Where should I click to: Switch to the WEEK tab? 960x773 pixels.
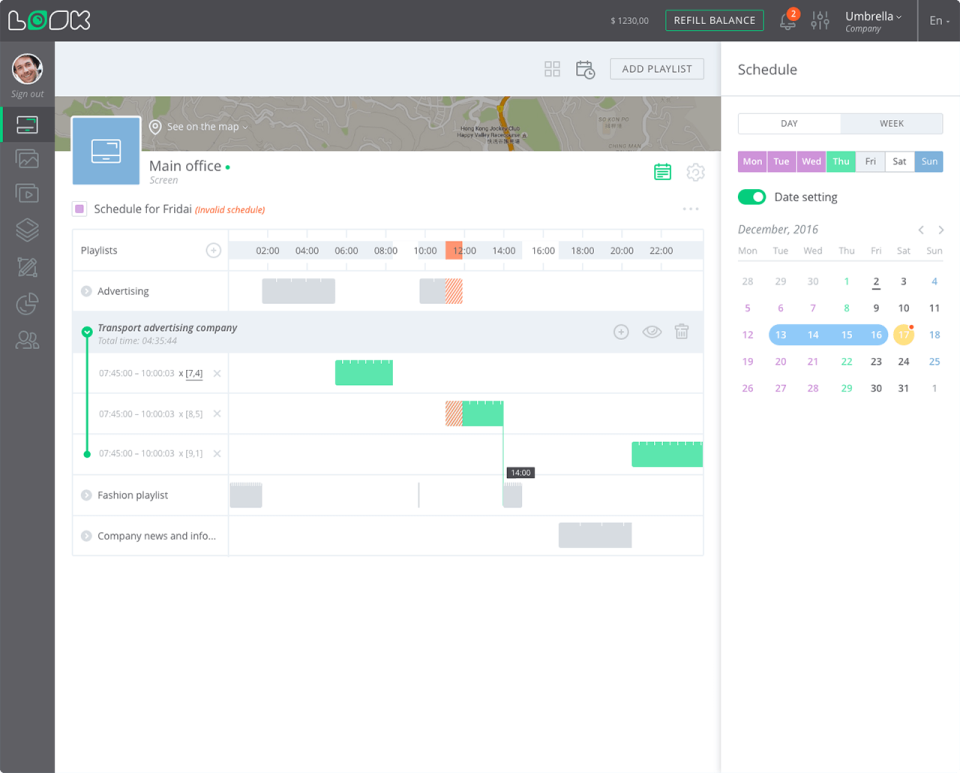pos(891,124)
